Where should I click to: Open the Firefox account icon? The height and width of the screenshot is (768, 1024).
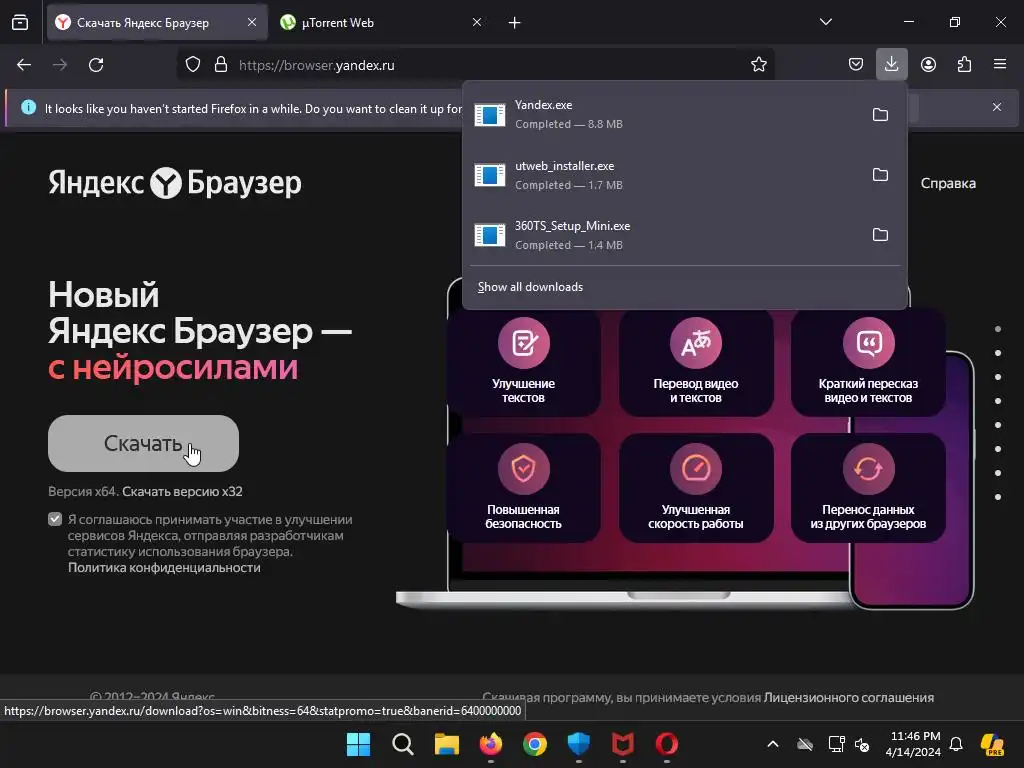click(x=928, y=65)
